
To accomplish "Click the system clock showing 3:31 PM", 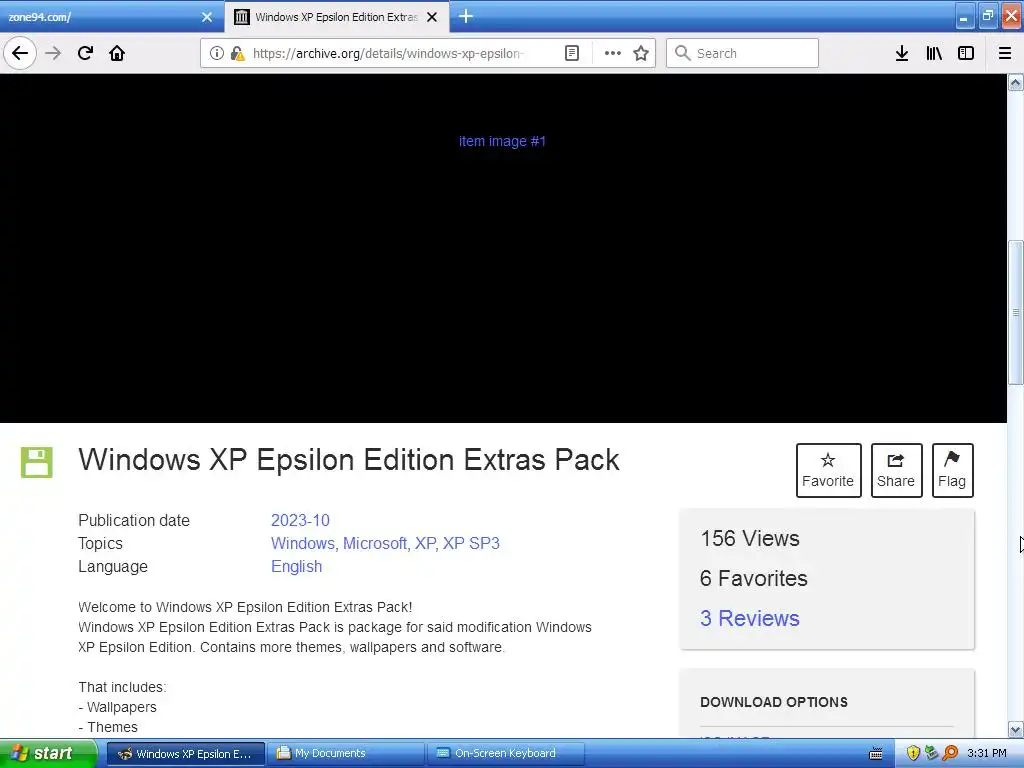I will point(987,754).
